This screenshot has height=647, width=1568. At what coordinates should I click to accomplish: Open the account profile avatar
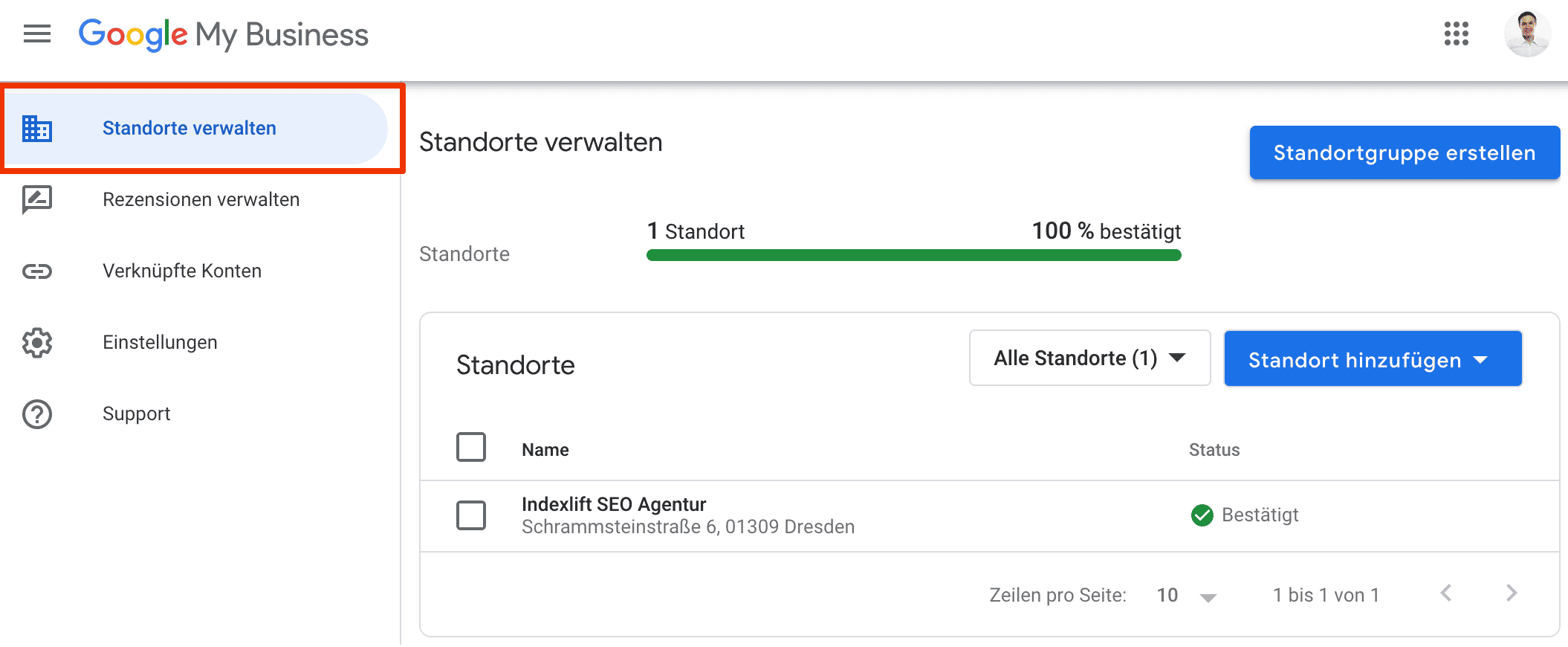pyautogui.click(x=1527, y=33)
